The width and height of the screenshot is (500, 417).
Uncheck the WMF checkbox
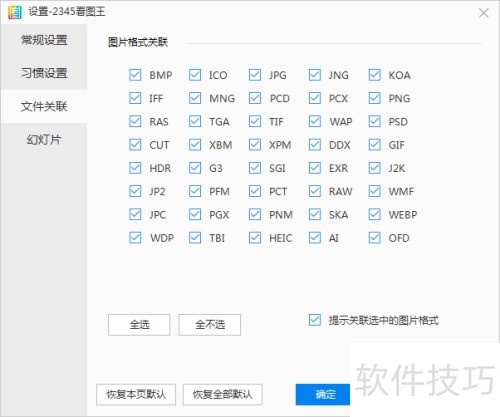tap(375, 191)
